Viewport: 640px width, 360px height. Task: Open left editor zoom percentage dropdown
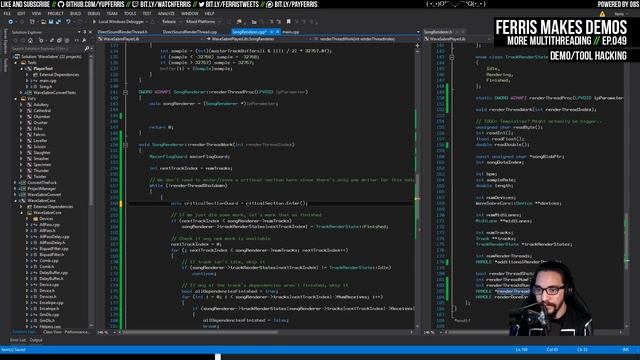tap(105, 332)
